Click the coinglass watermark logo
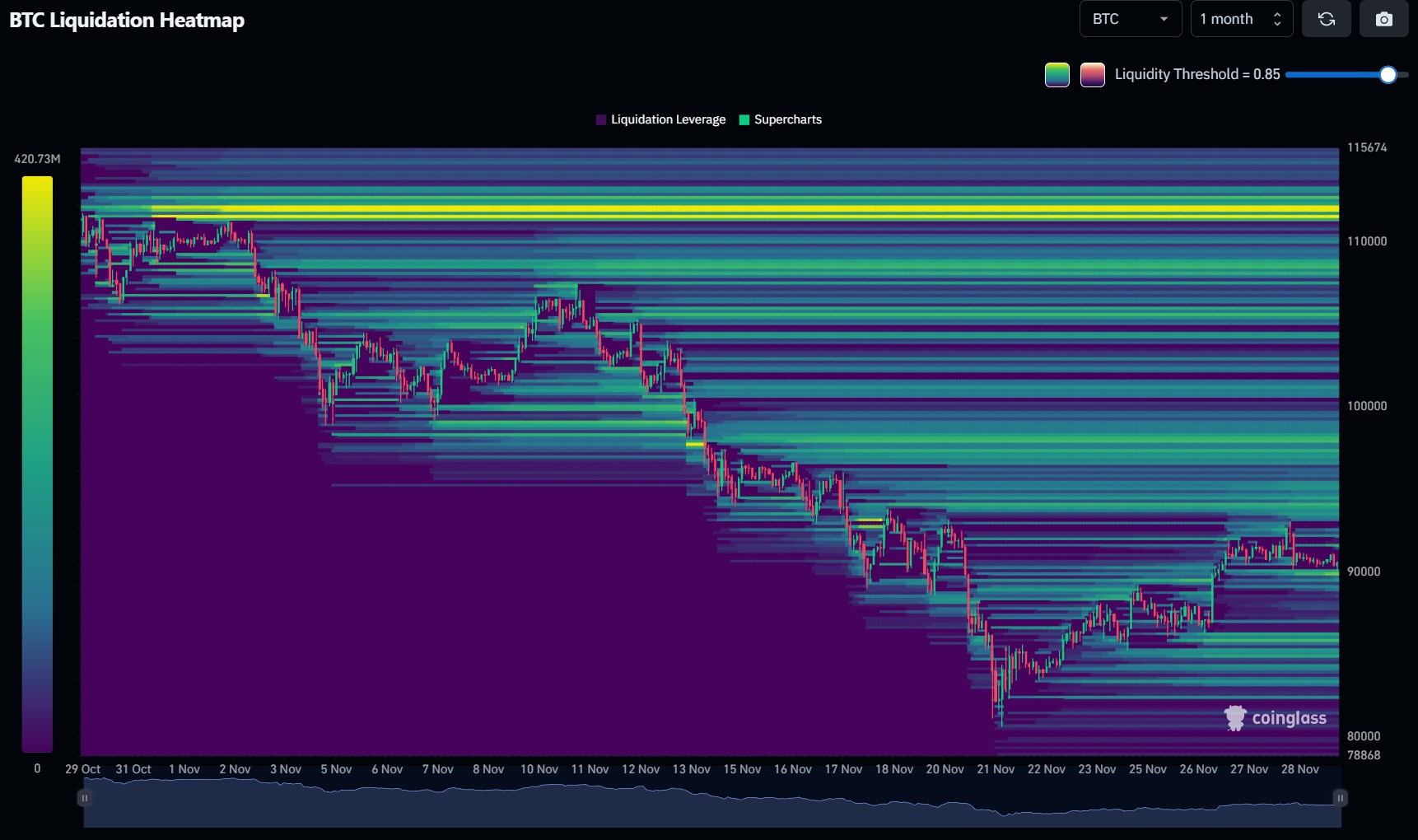The image size is (1418, 840). coord(1276,718)
